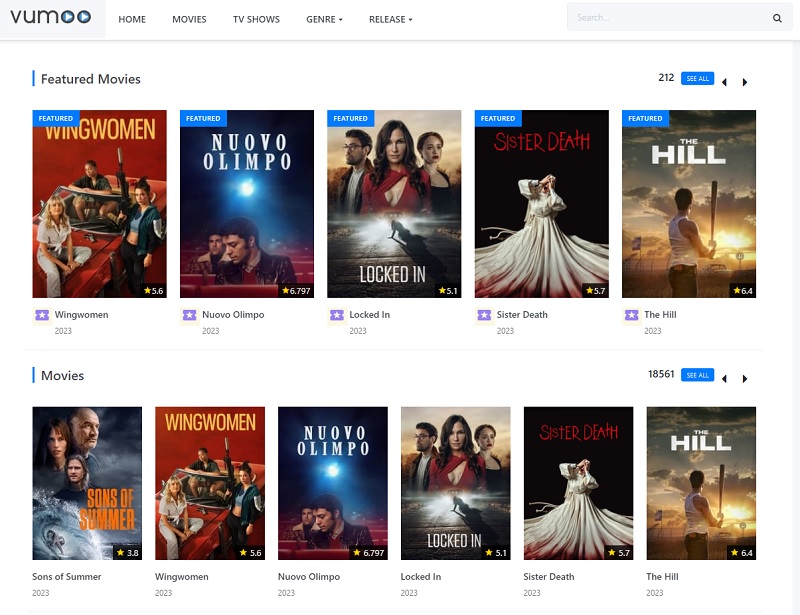This screenshot has height=615, width=800.
Task: Click the 6.4 rating on featured The Hill poster
Action: 743,290
